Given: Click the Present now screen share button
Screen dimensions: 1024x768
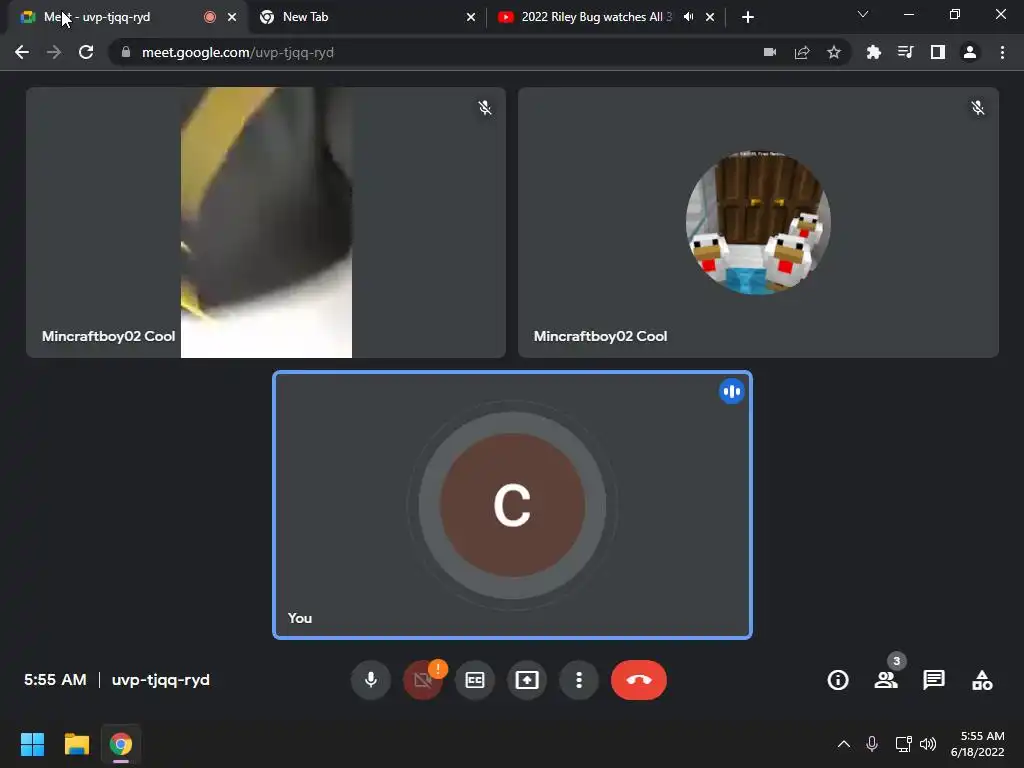Looking at the screenshot, I should [x=527, y=680].
